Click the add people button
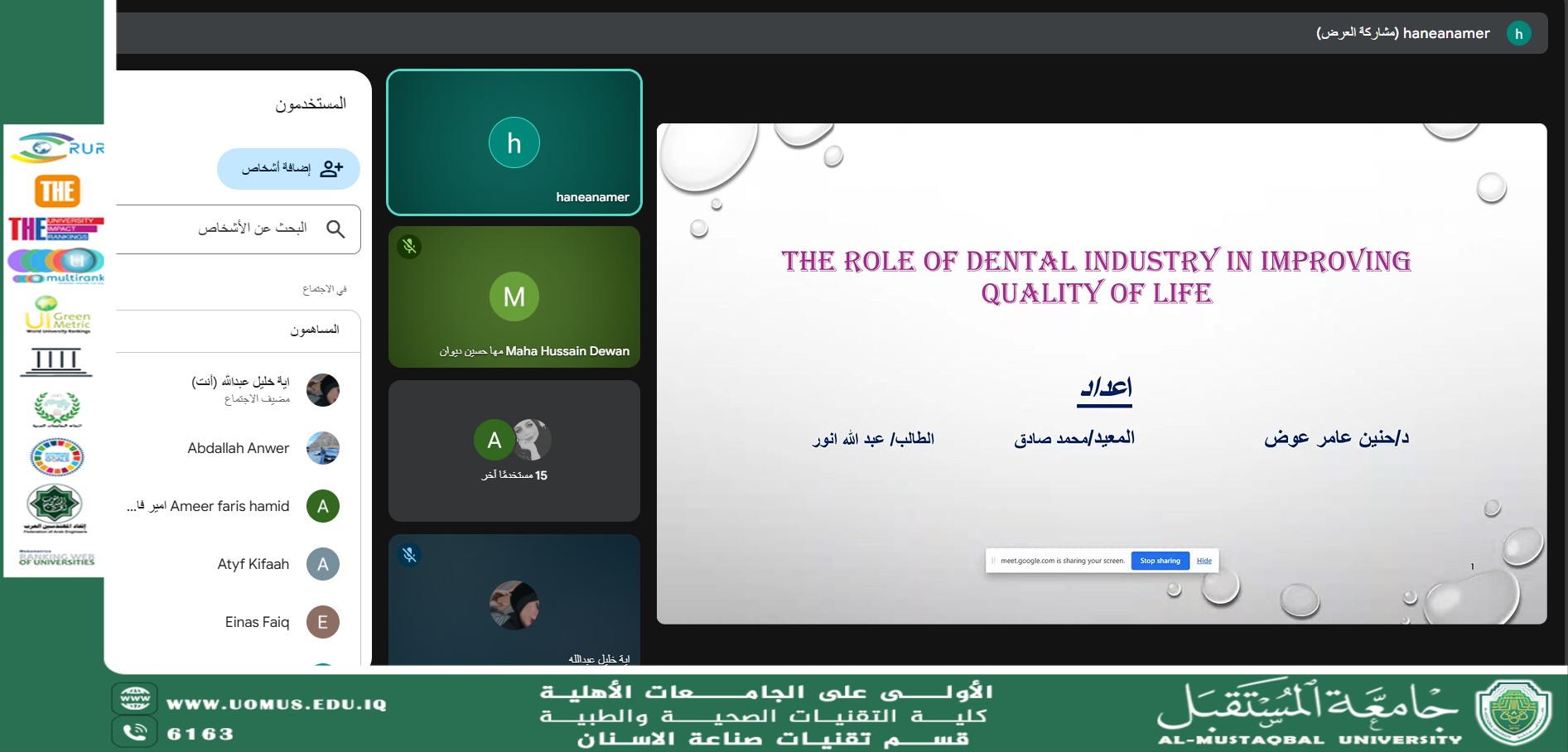This screenshot has width=1568, height=752. [x=288, y=169]
